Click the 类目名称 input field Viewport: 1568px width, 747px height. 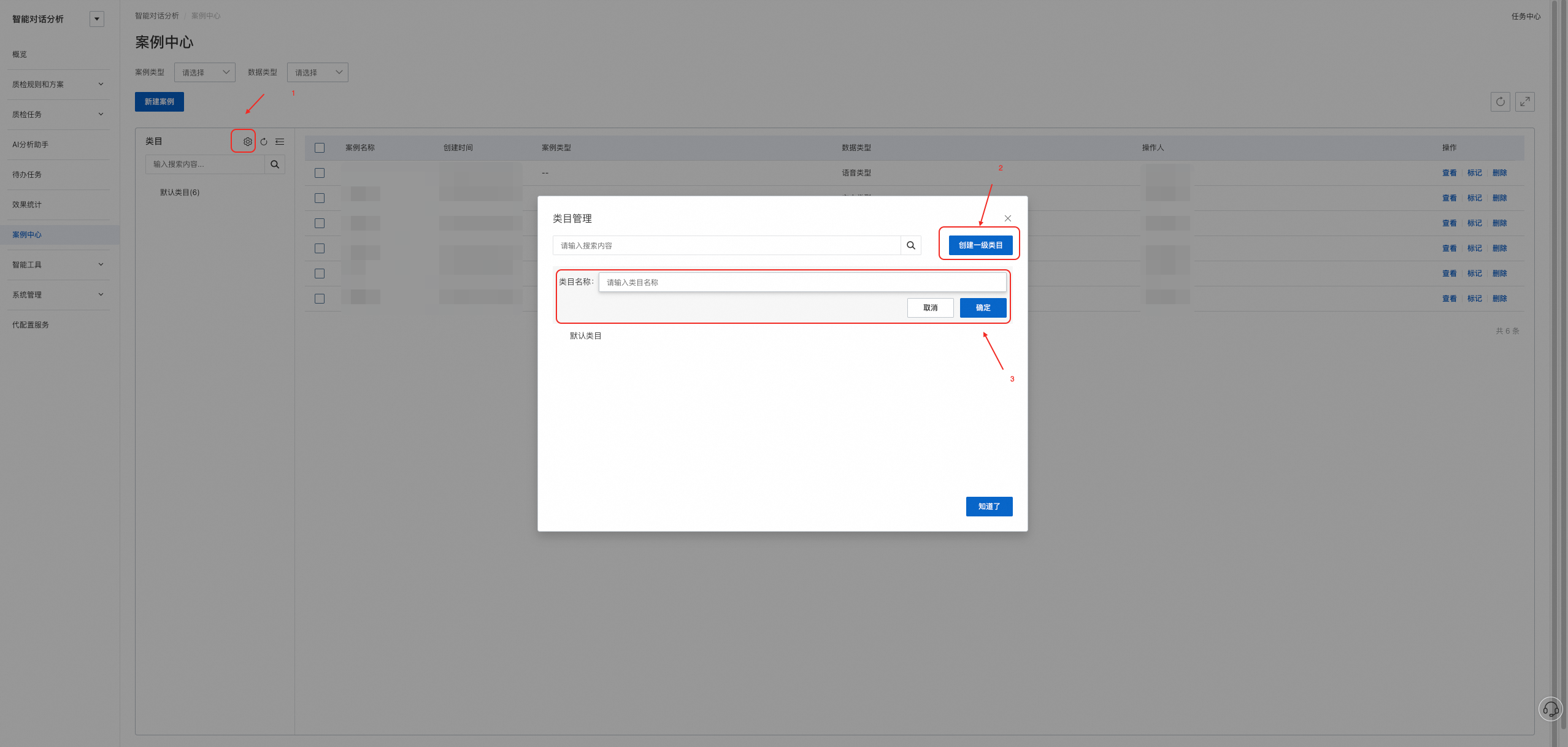[801, 282]
